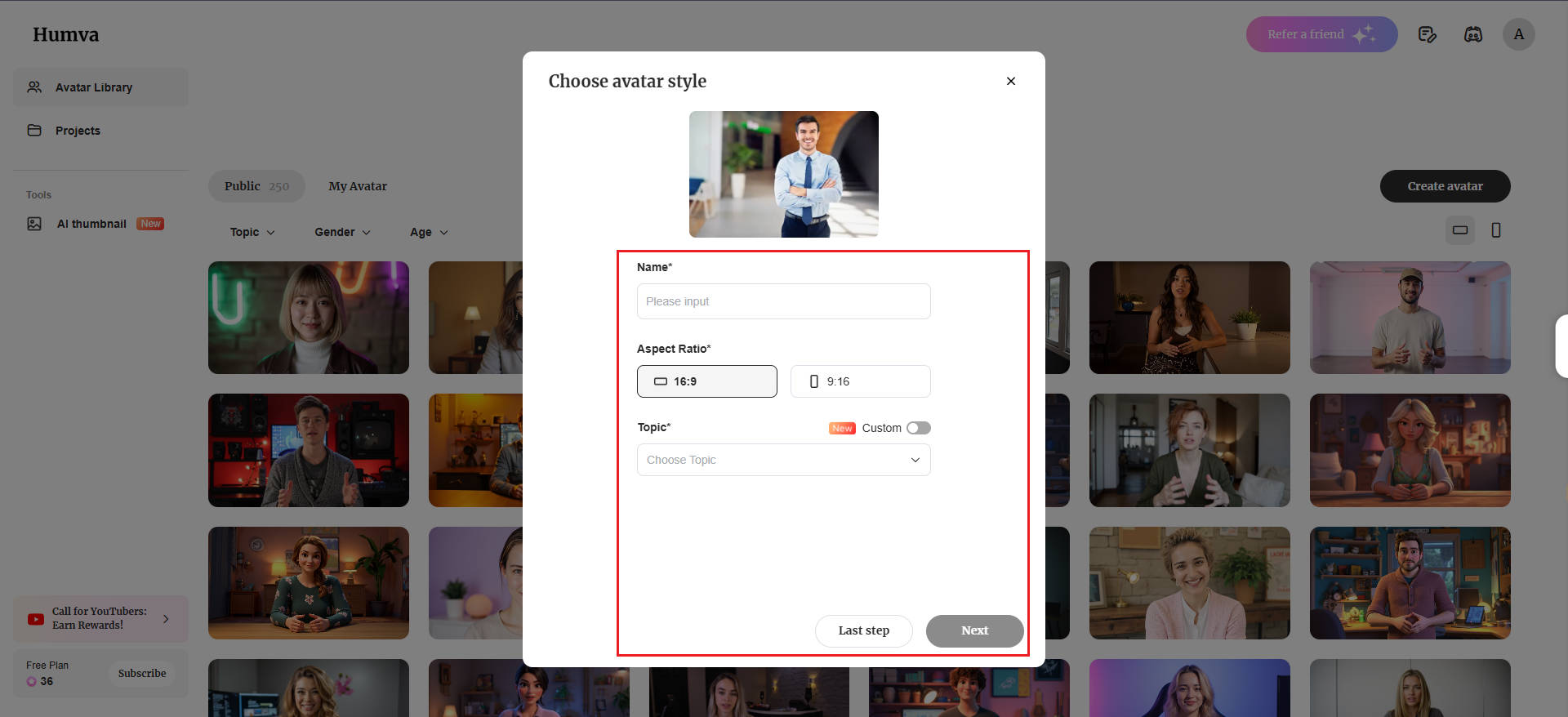Click the "Choose avatar style" dialog title
This screenshot has width=1568, height=717.
tap(627, 81)
